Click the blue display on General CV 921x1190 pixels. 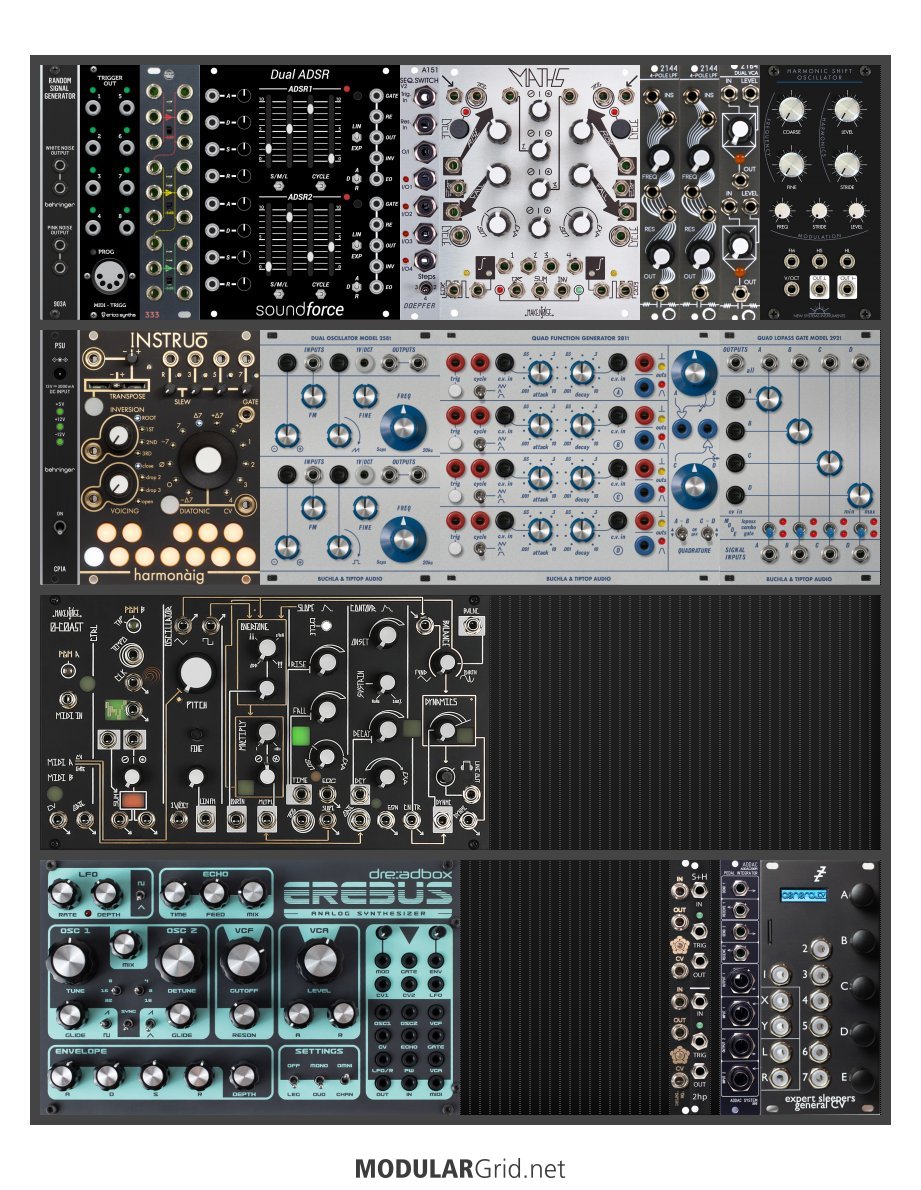pos(803,896)
